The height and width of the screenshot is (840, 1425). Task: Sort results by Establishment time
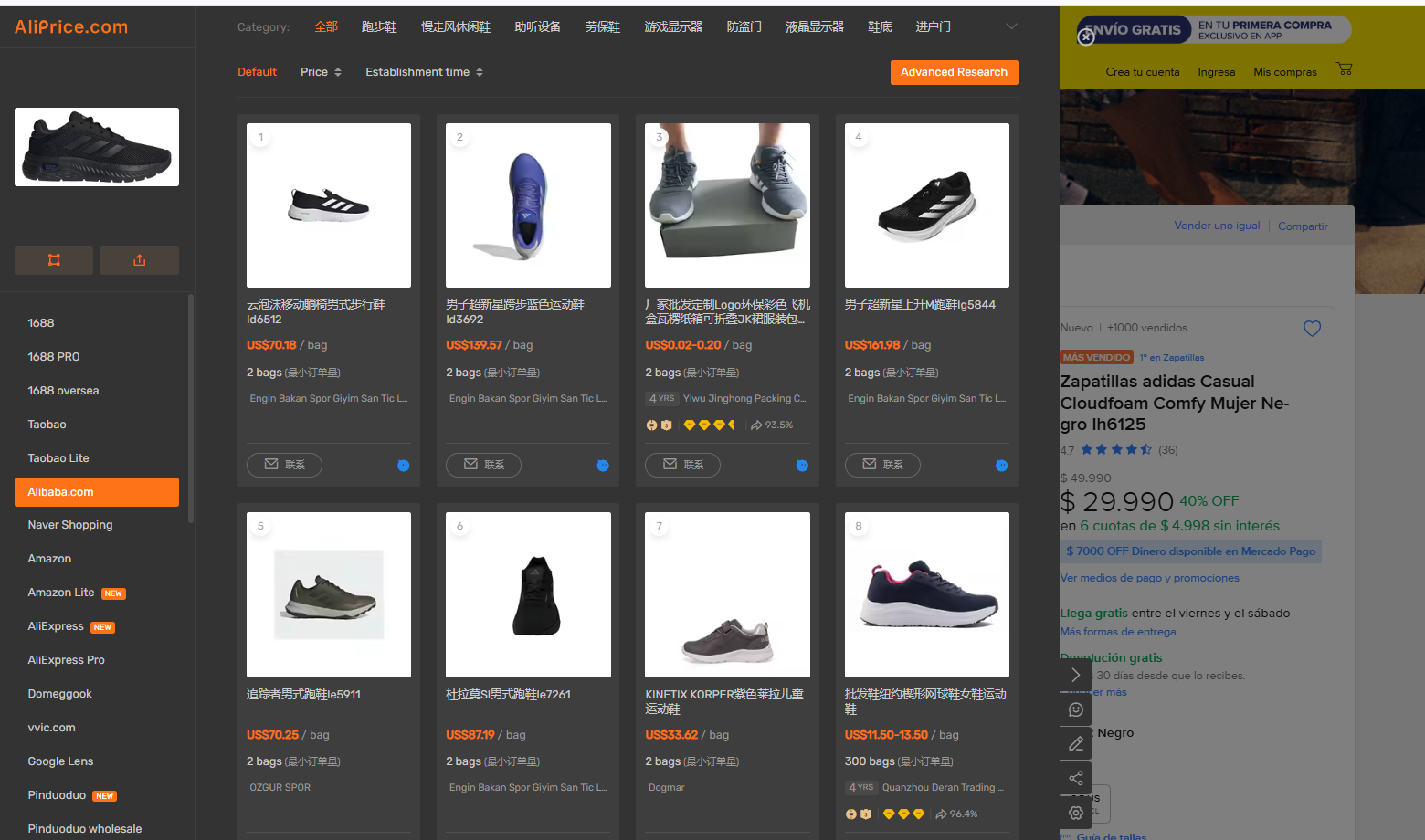point(425,72)
